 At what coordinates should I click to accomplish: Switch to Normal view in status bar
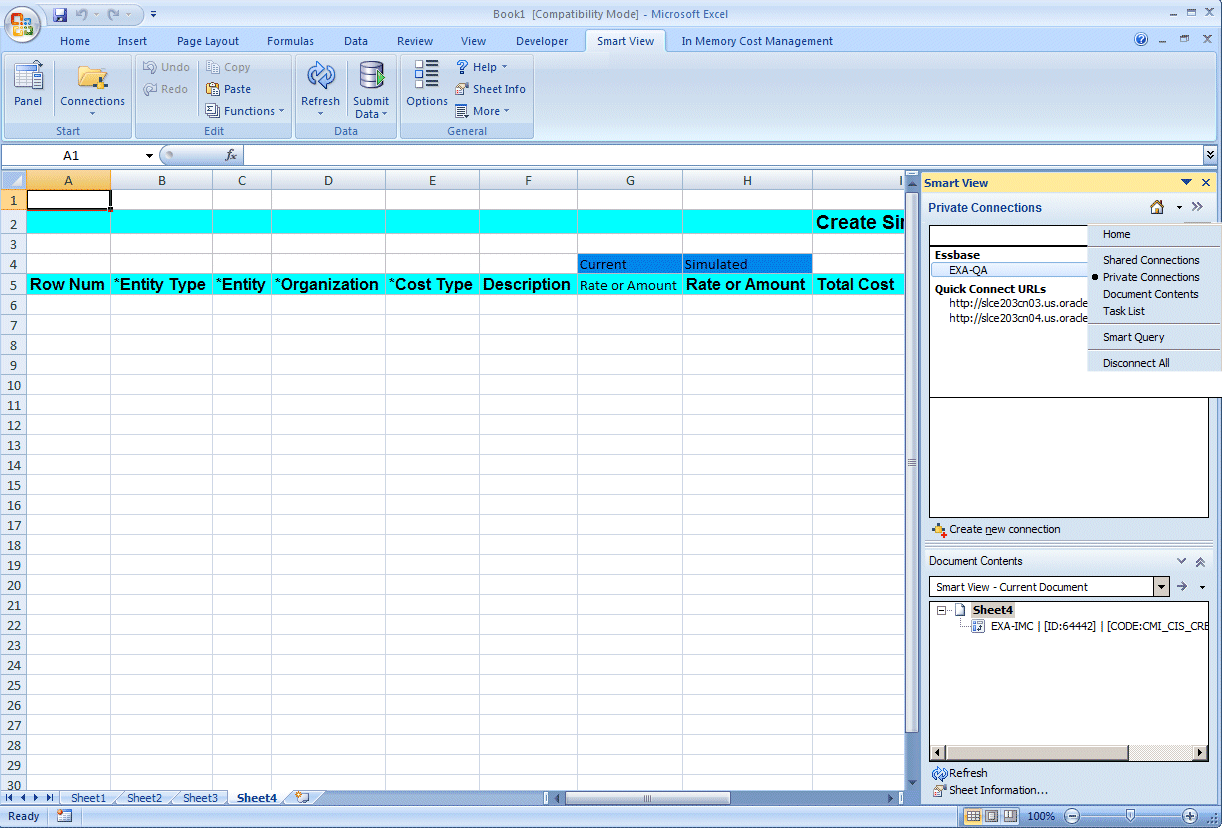[x=973, y=816]
